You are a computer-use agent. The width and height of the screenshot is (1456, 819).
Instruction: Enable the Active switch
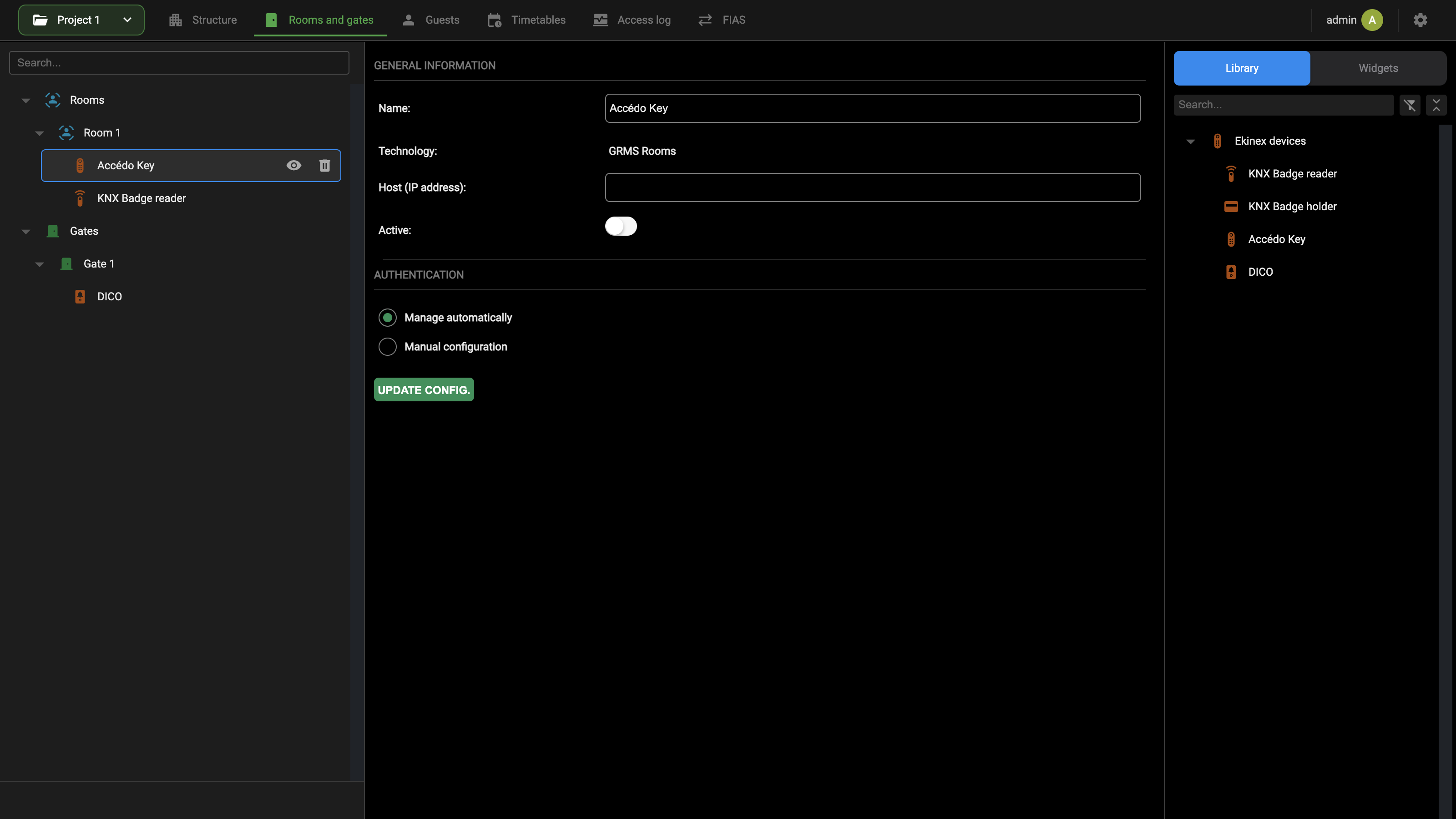[x=621, y=226]
